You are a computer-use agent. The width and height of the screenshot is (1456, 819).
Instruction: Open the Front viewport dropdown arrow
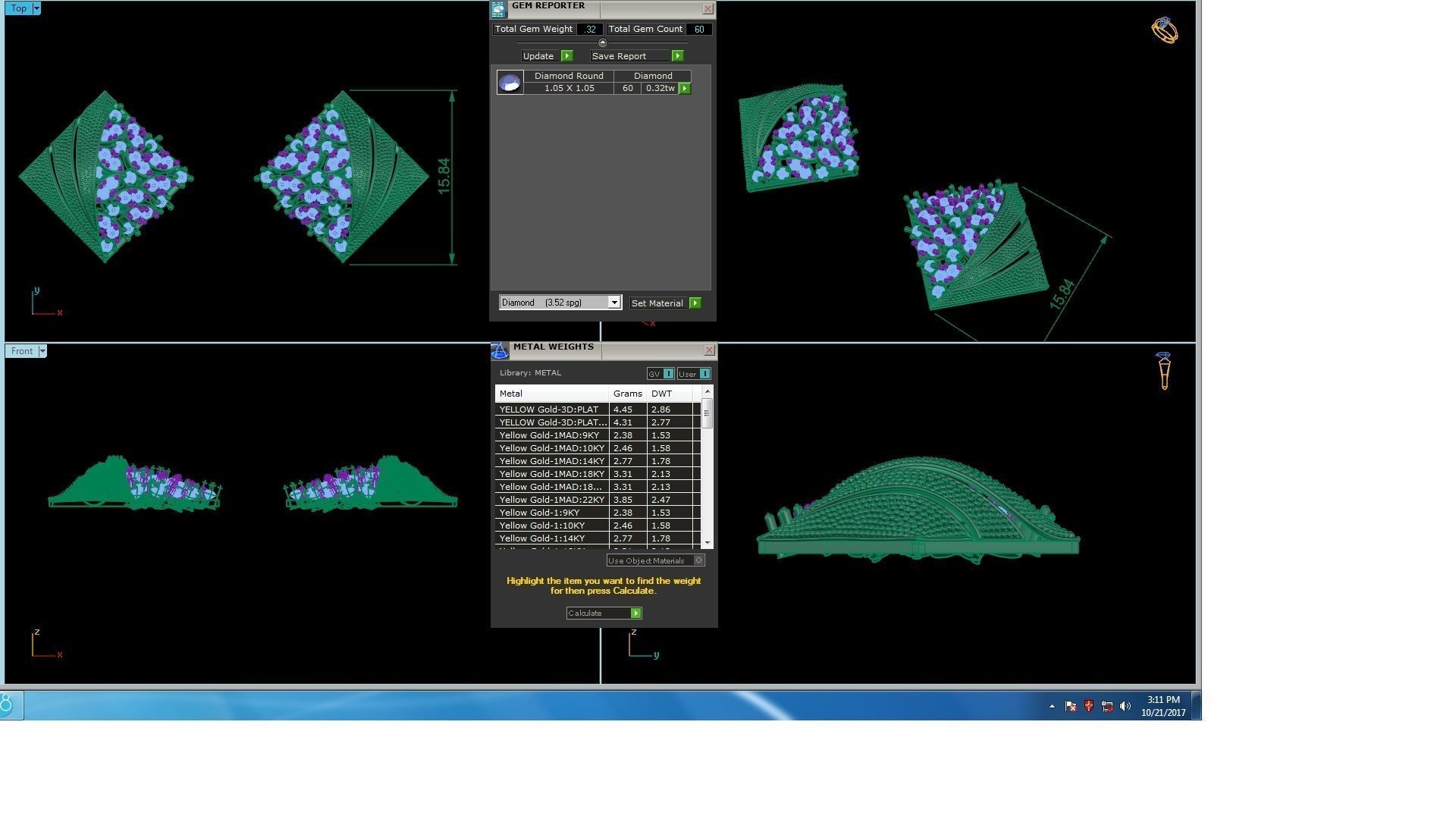[x=42, y=350]
